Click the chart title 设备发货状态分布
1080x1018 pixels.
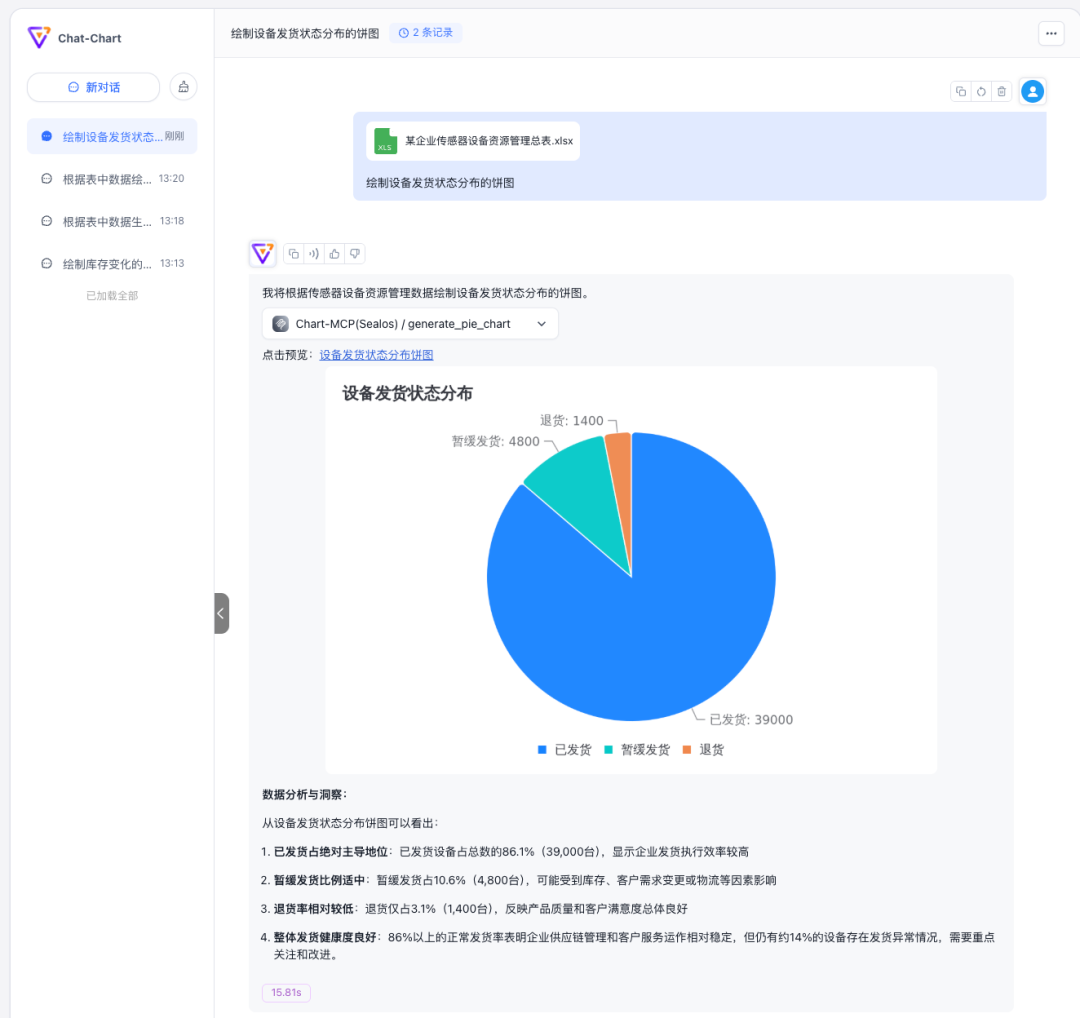pos(407,393)
